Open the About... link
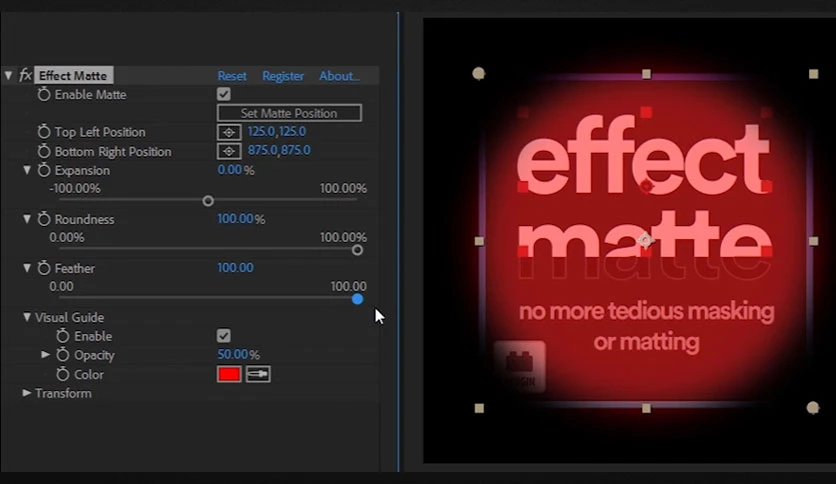The height and width of the screenshot is (484, 836). pos(339,76)
